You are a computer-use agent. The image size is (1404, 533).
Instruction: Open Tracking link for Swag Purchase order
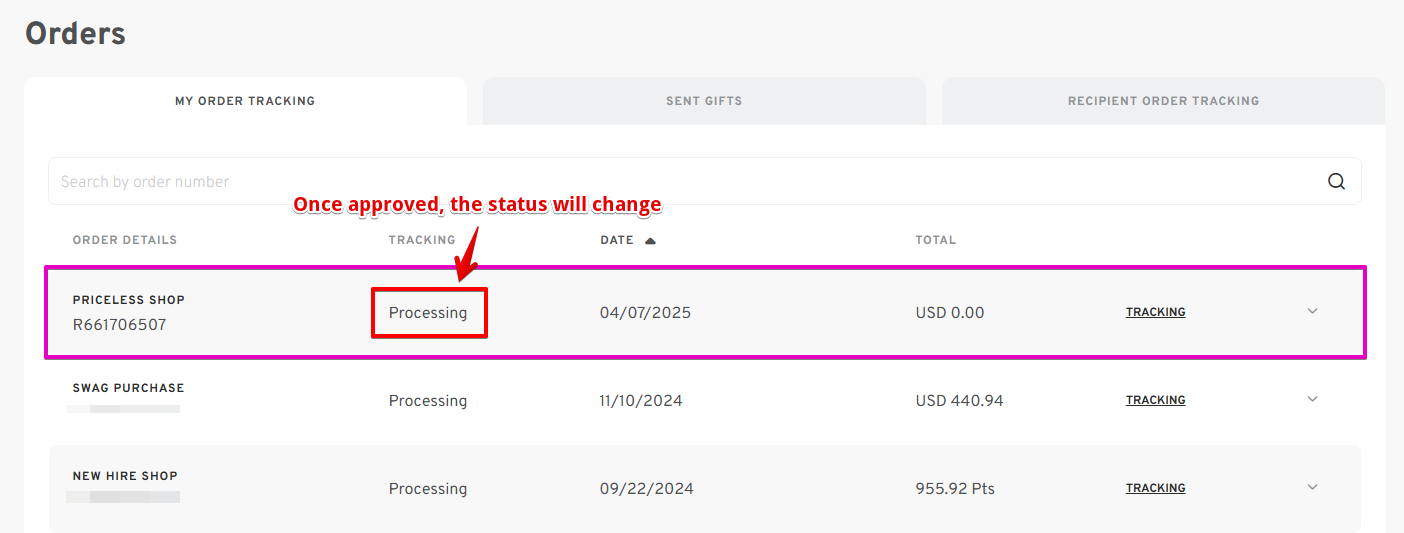coord(1155,400)
